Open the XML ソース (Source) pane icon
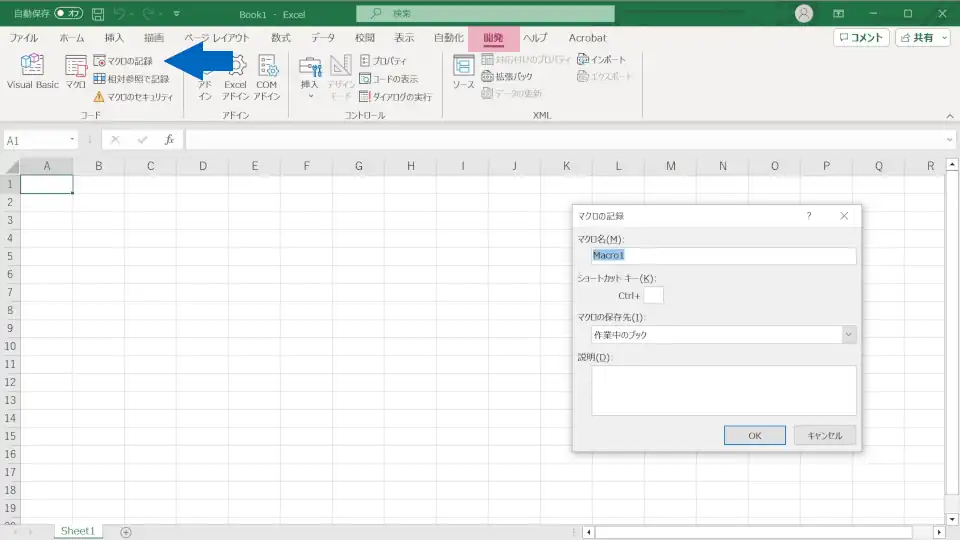Viewport: 960px width, 540px height. click(x=463, y=72)
